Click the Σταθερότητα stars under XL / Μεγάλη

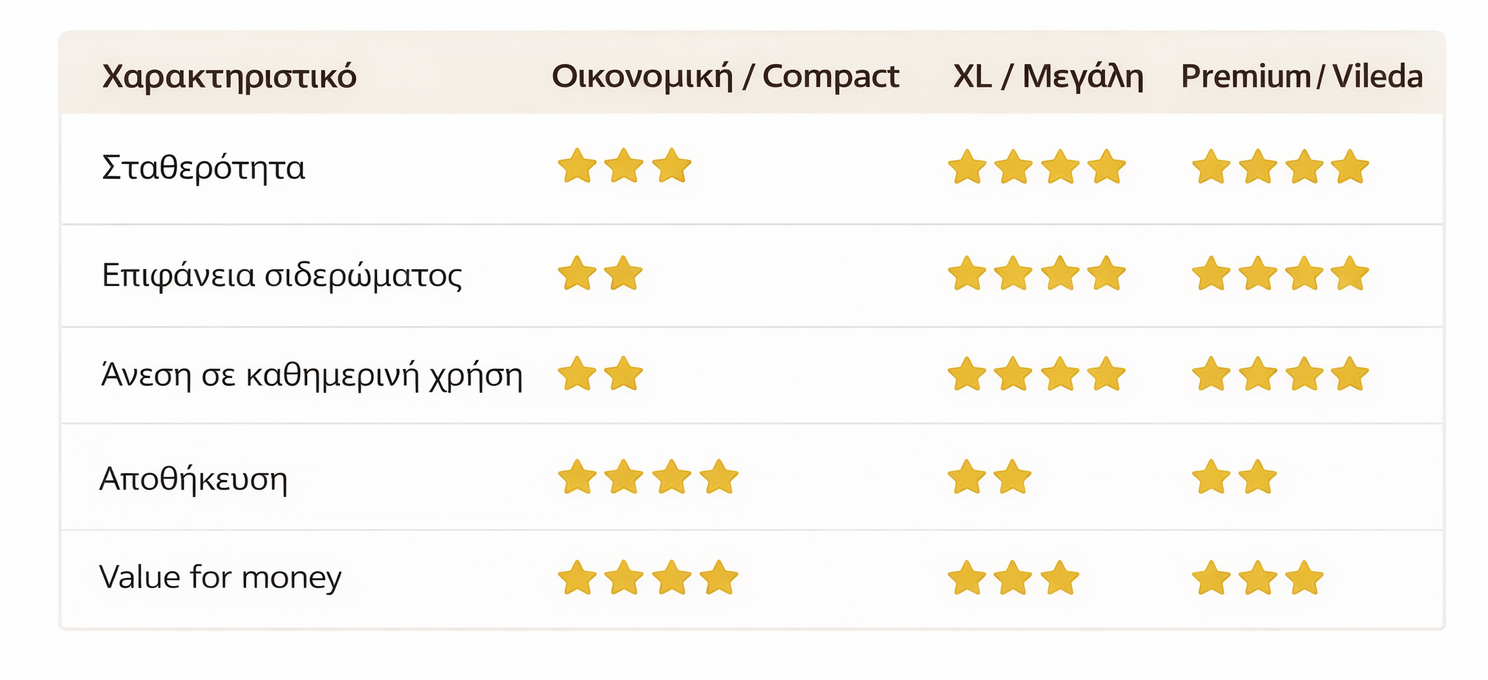[1036, 167]
